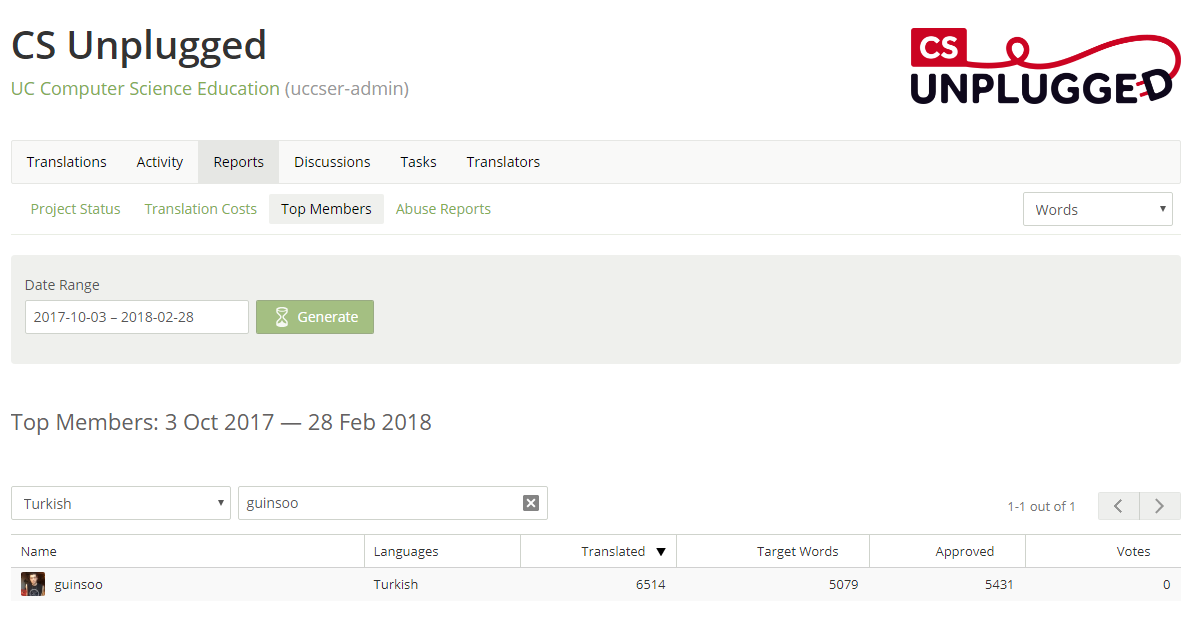Open the Translators tab

(503, 162)
